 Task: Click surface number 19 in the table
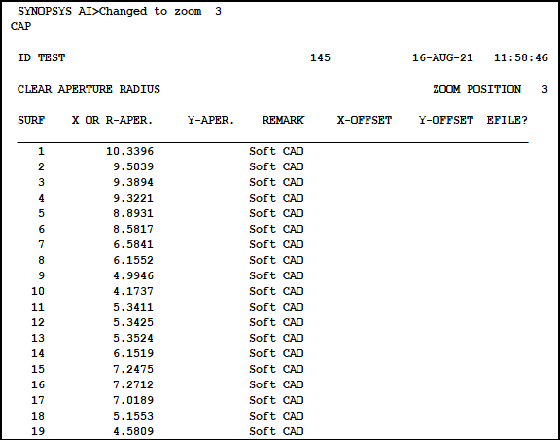pos(38,431)
